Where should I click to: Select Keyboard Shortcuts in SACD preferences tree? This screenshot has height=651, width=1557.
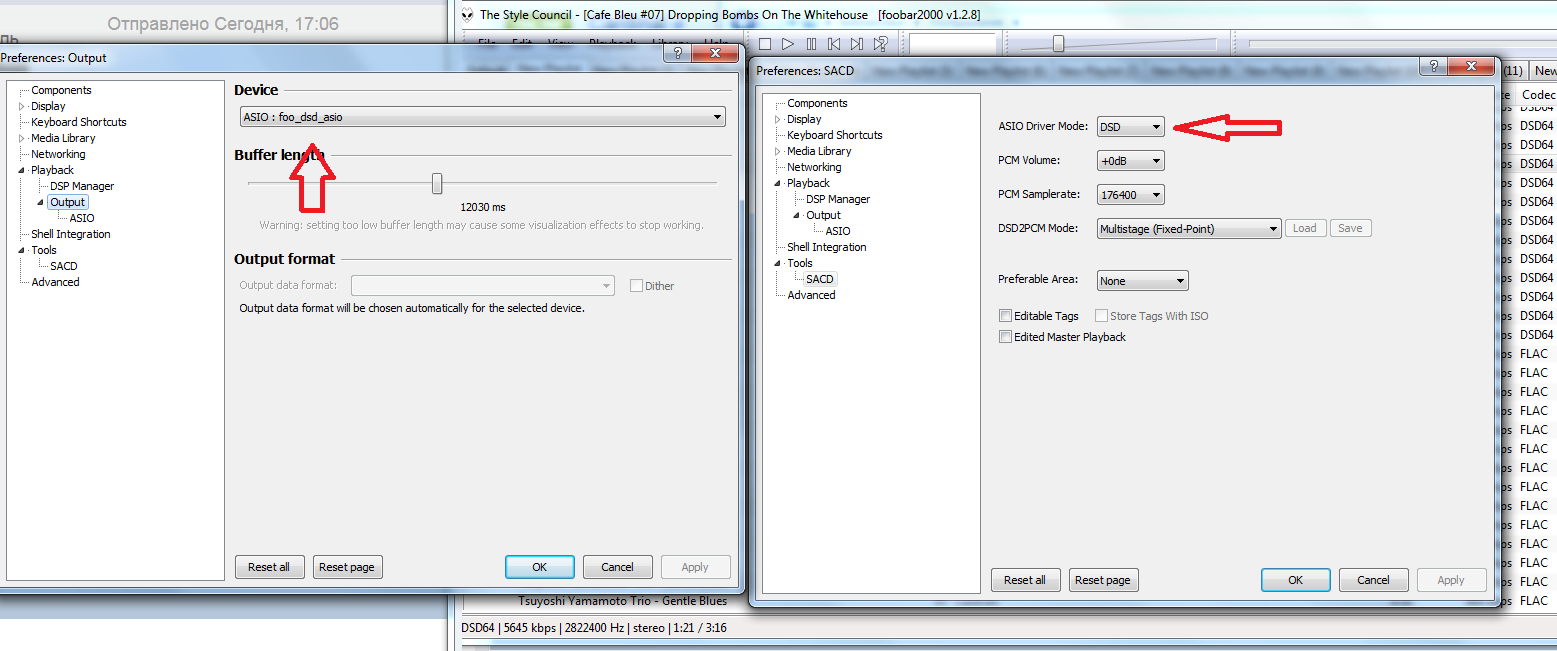tap(835, 135)
